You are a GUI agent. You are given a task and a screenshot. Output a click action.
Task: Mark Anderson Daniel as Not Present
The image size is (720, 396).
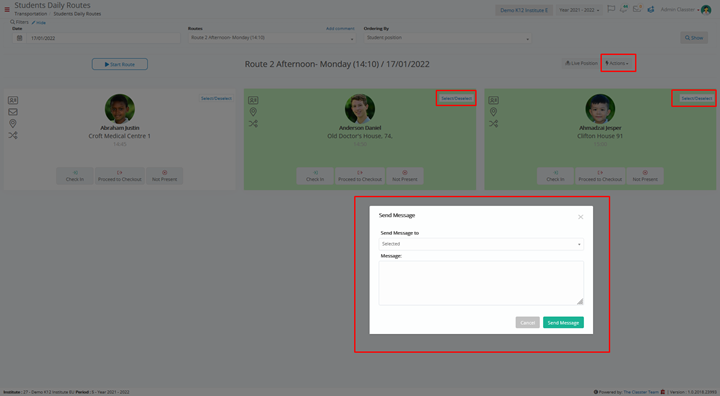tap(405, 176)
